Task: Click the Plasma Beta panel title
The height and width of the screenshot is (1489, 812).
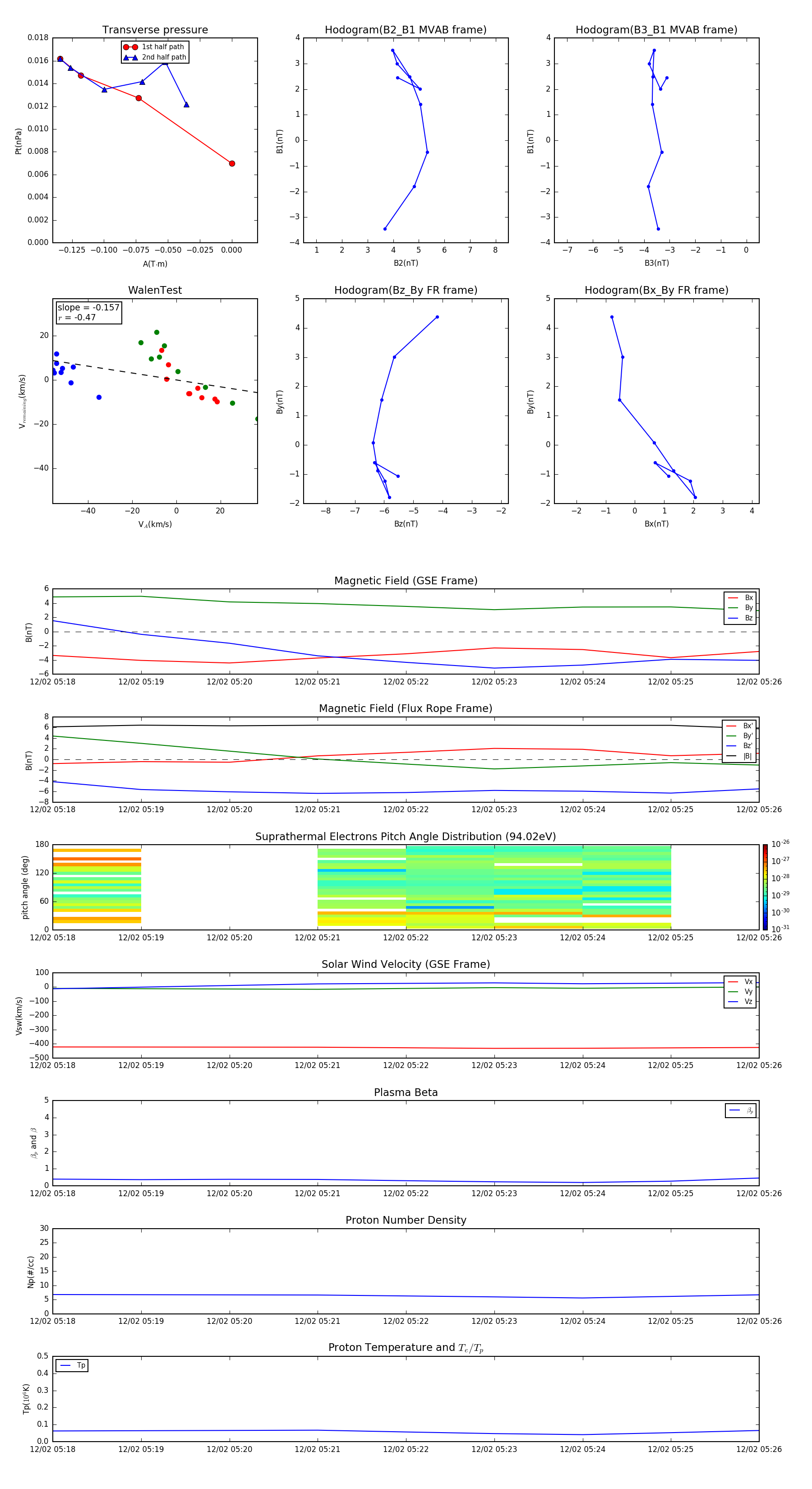Action: tap(406, 1092)
